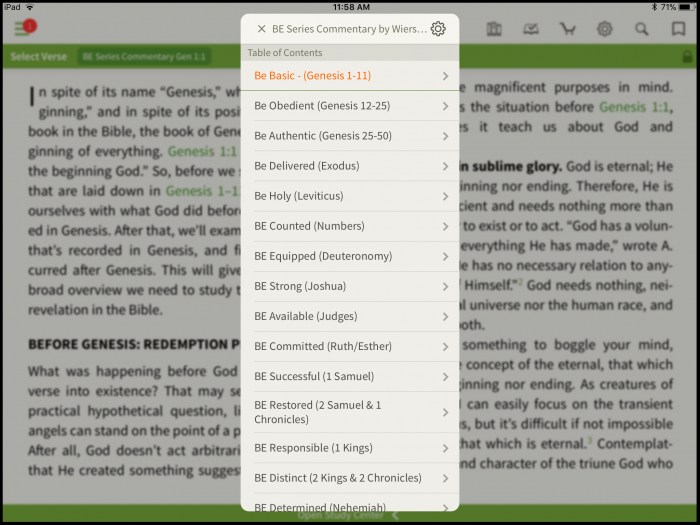Choose BE Available (Judges) entry
700x525 pixels.
(350, 317)
